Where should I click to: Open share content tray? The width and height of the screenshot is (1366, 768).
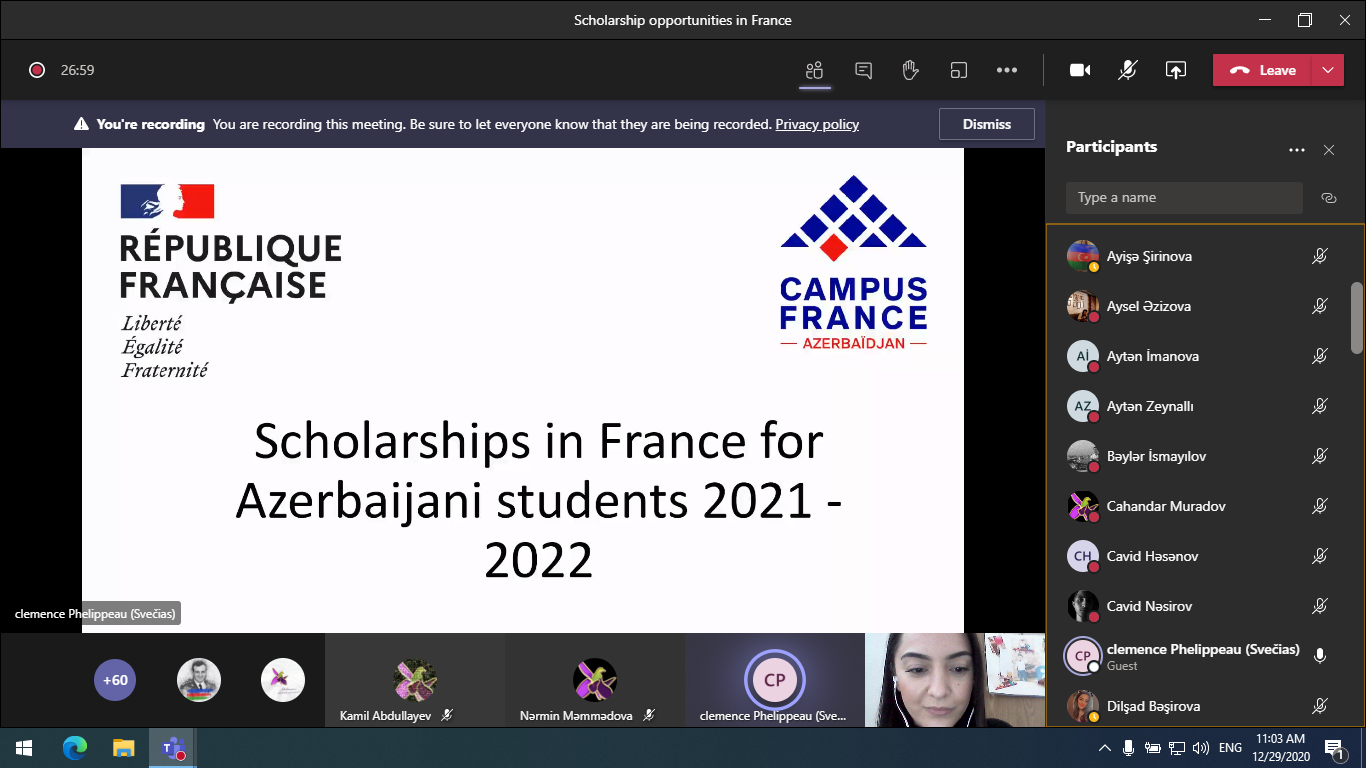(1176, 70)
